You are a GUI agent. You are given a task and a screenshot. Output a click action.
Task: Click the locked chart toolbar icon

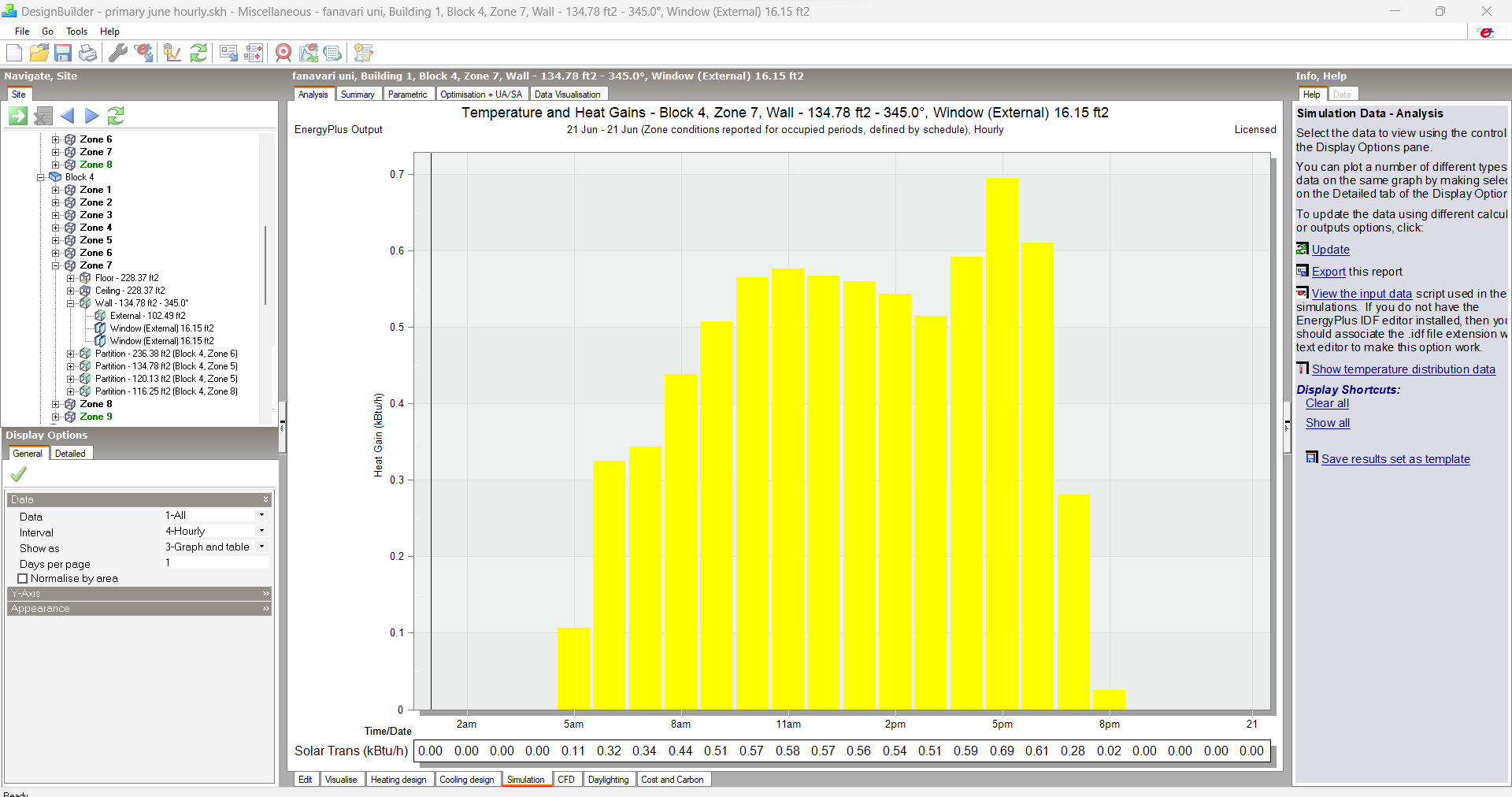click(x=172, y=53)
